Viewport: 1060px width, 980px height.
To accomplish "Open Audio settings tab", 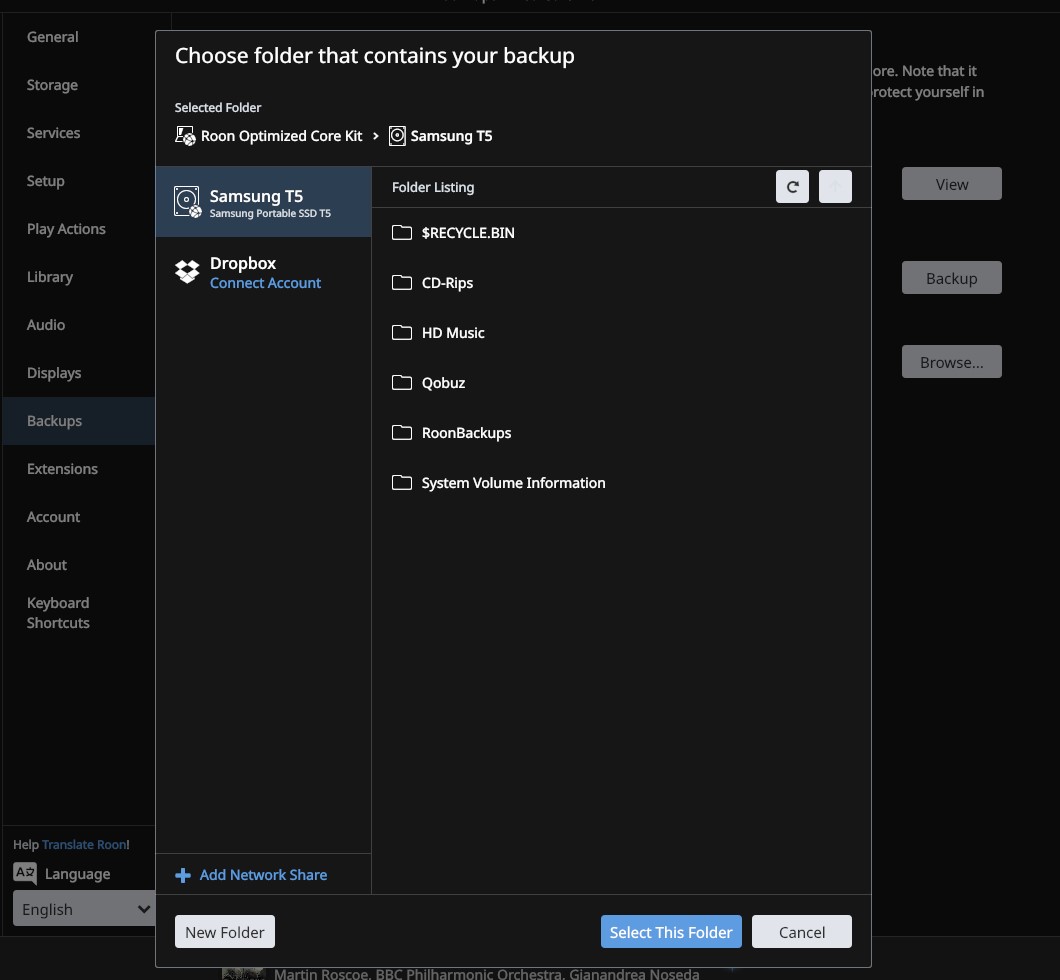I will [46, 325].
